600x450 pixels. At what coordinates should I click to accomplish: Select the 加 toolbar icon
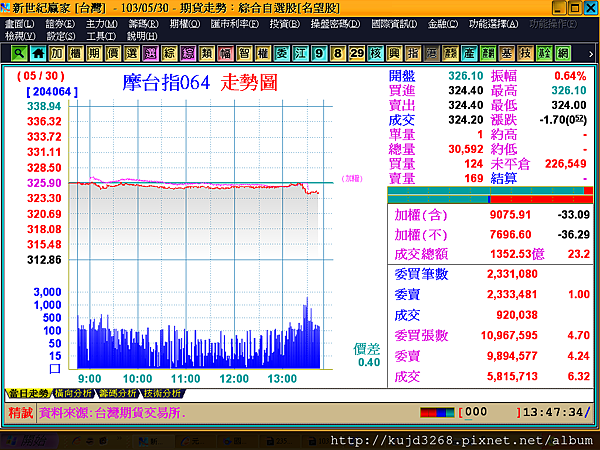pyautogui.click(x=57, y=53)
